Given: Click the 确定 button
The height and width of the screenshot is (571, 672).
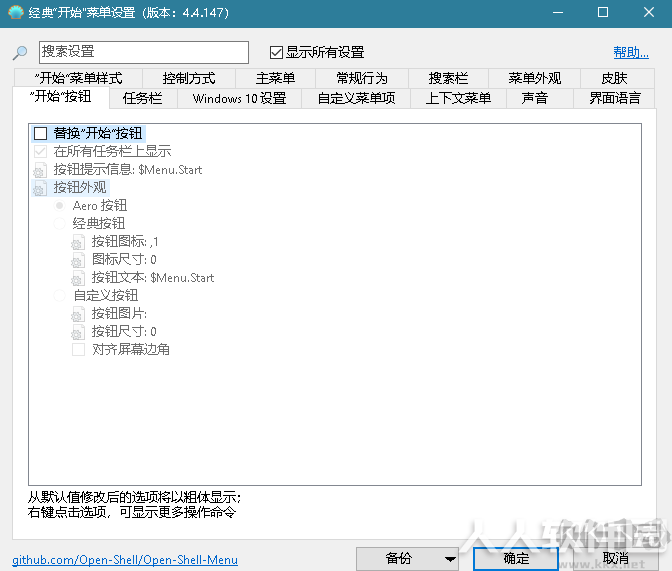Looking at the screenshot, I should pyautogui.click(x=516, y=559).
